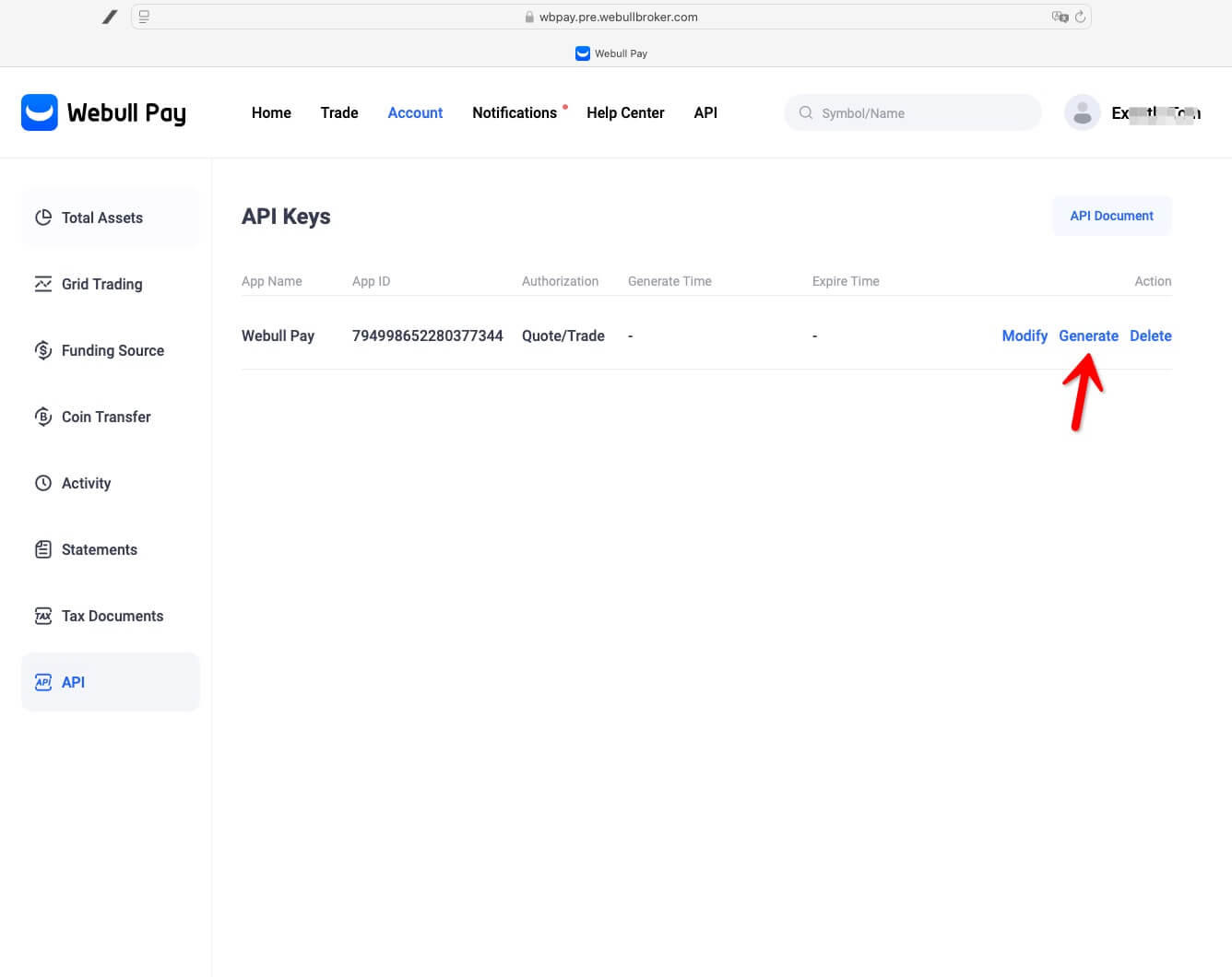Click the Webull Pay app name cell
The image size is (1232, 977).
[278, 335]
